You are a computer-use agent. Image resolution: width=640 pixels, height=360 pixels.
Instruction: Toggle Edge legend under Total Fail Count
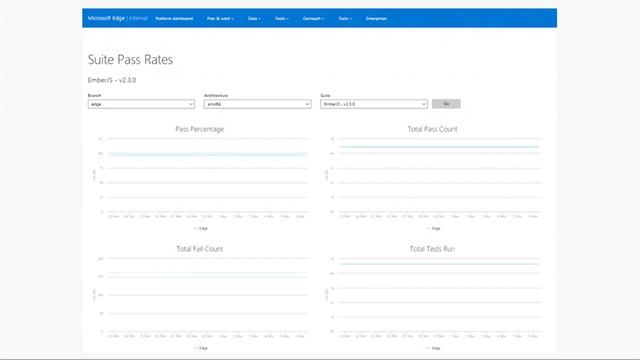point(200,348)
